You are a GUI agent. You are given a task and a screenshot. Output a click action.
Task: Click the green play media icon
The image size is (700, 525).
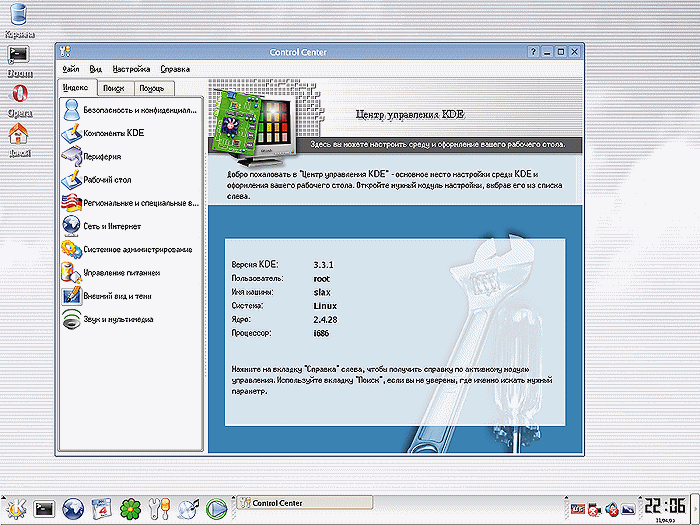[x=217, y=508]
